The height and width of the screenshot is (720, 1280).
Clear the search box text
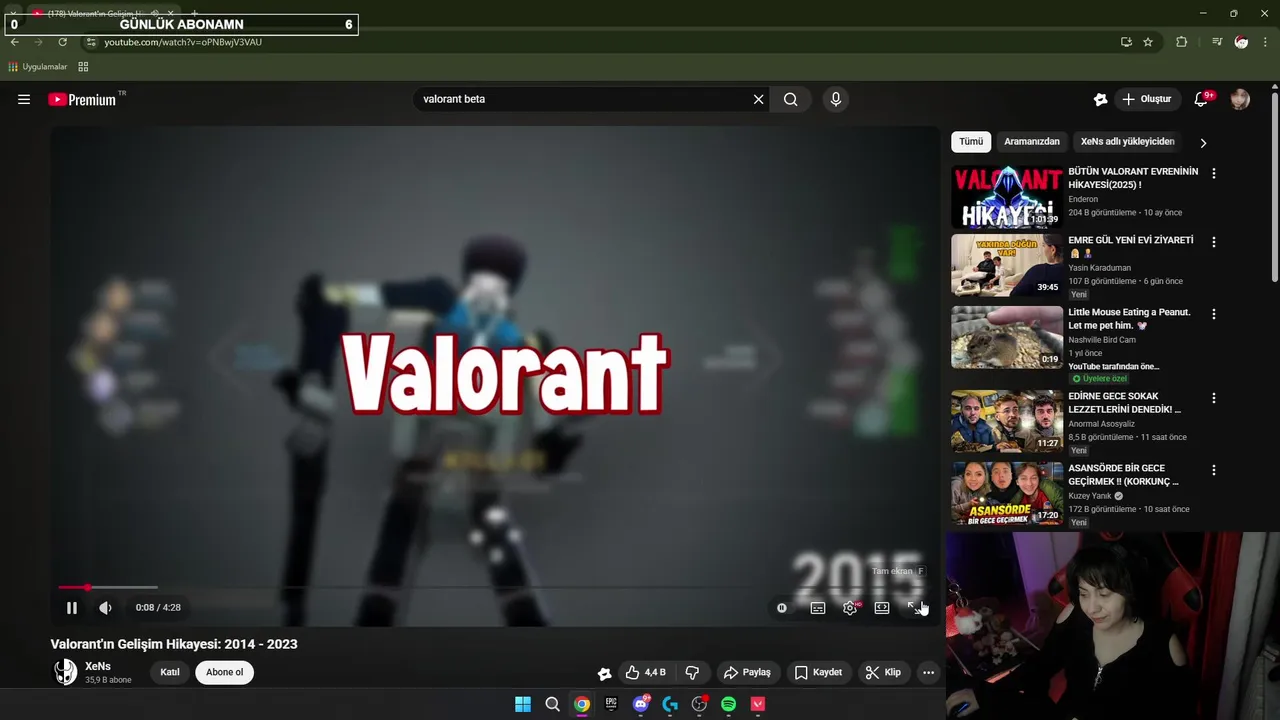coord(758,99)
